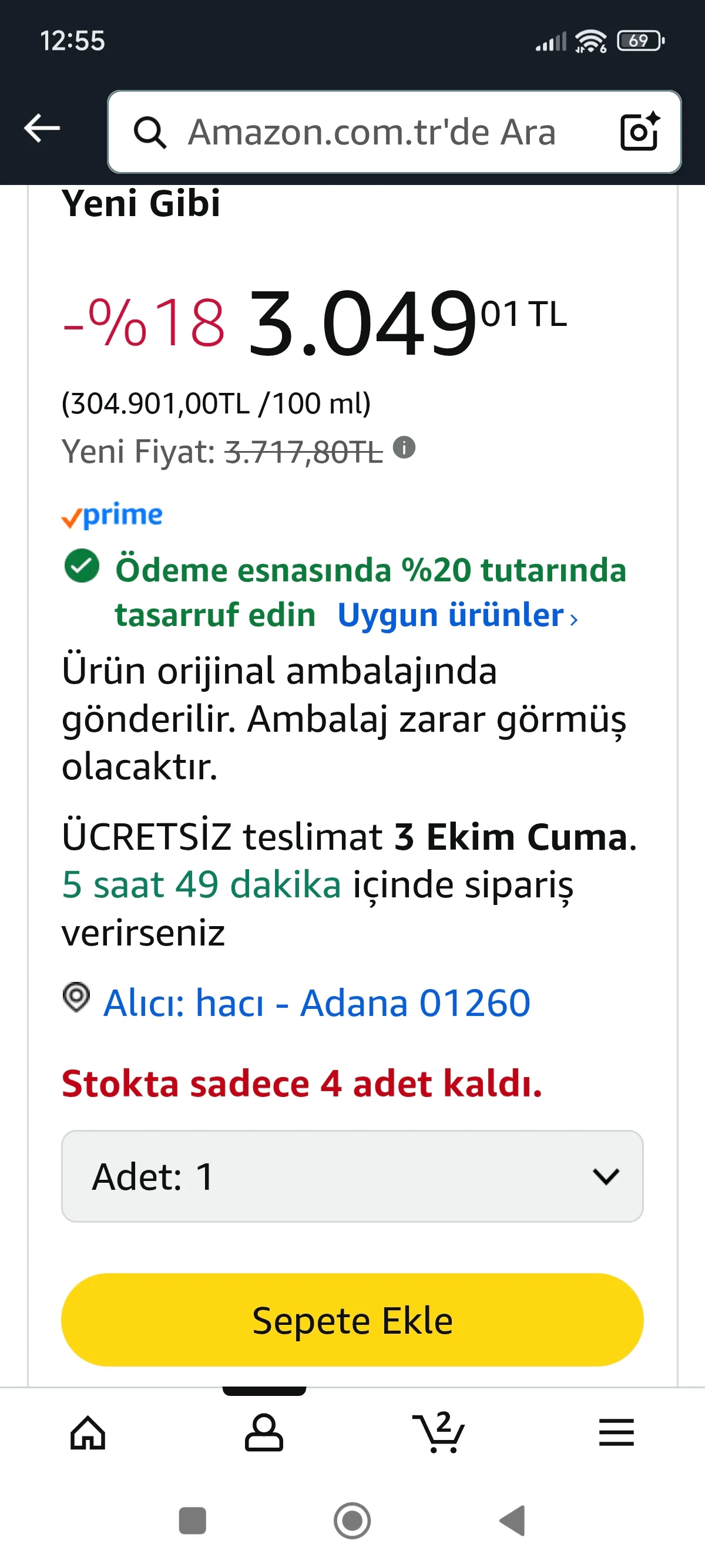This screenshot has height=1568, width=705.
Task: Tap the Prime logo badge
Action: [112, 516]
